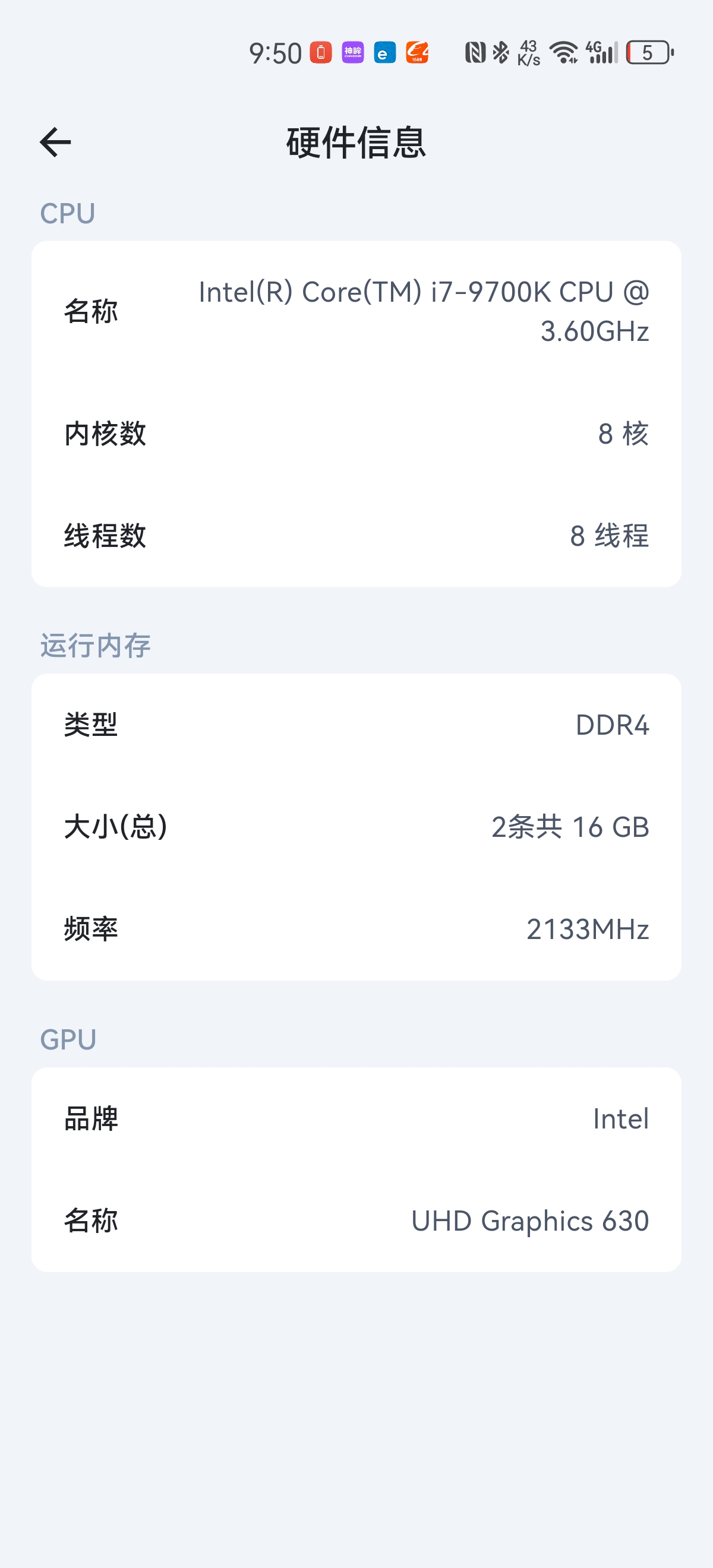This screenshot has height=1568, width=713.
Task: Select the 线程数 row showing 8 线程
Action: tap(356, 536)
